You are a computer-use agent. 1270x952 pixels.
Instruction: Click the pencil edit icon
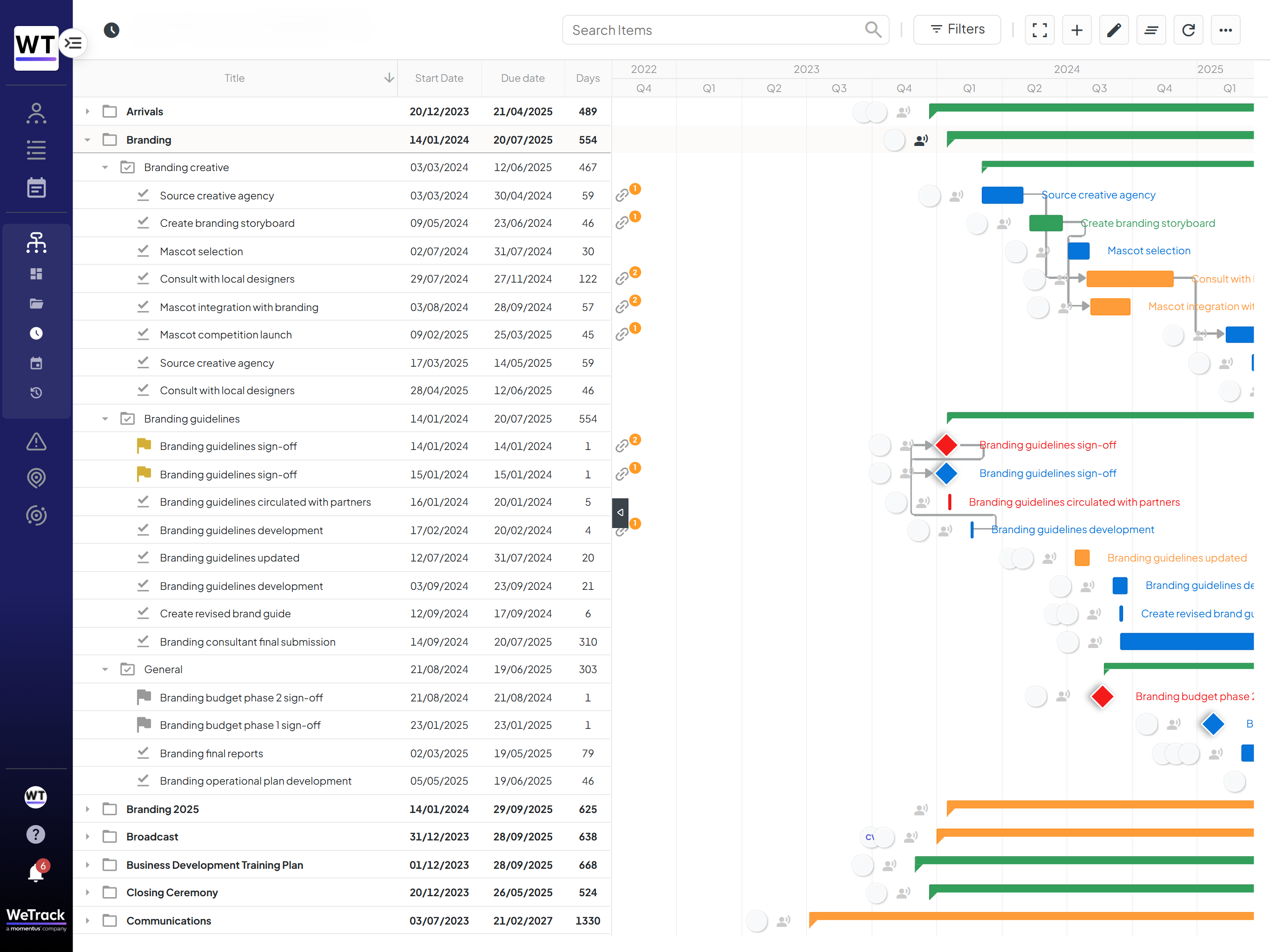point(1114,30)
